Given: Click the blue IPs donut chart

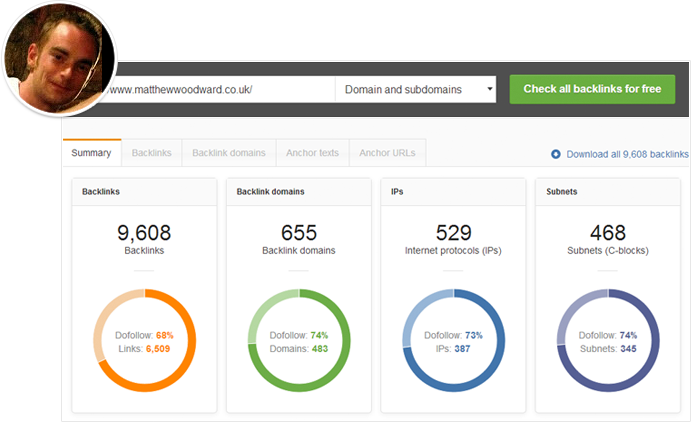Looking at the screenshot, I should click(x=453, y=339).
